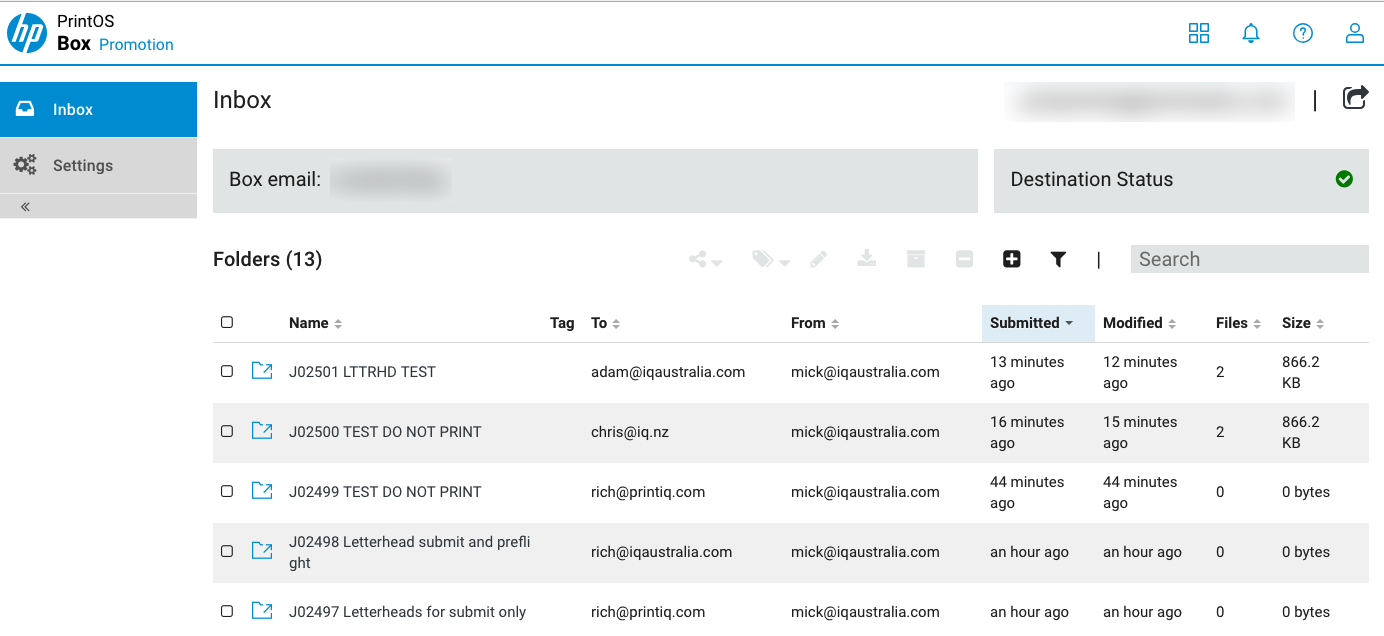Image resolution: width=1384 pixels, height=636 pixels.
Task: Sort by Name column
Action: (315, 323)
